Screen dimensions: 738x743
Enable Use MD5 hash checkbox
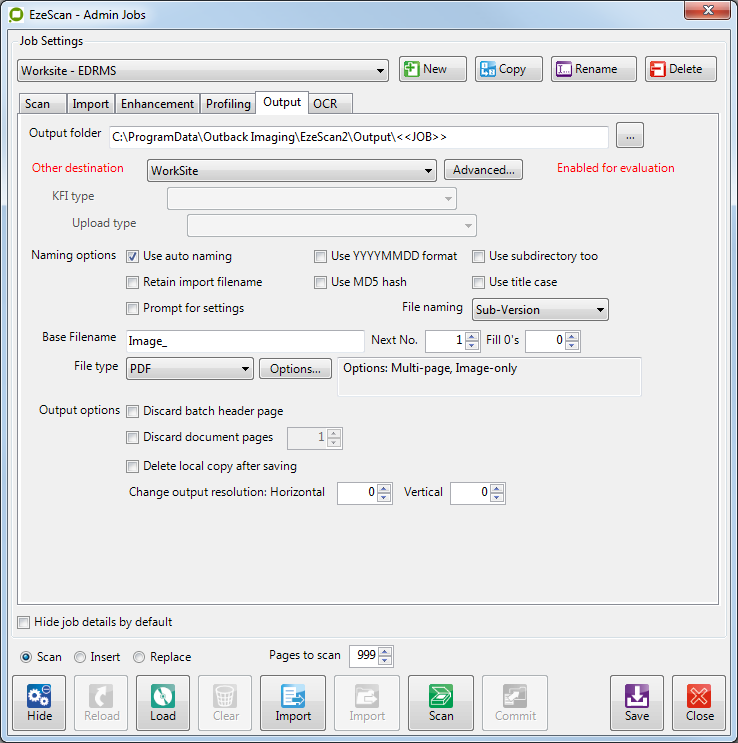point(321,282)
